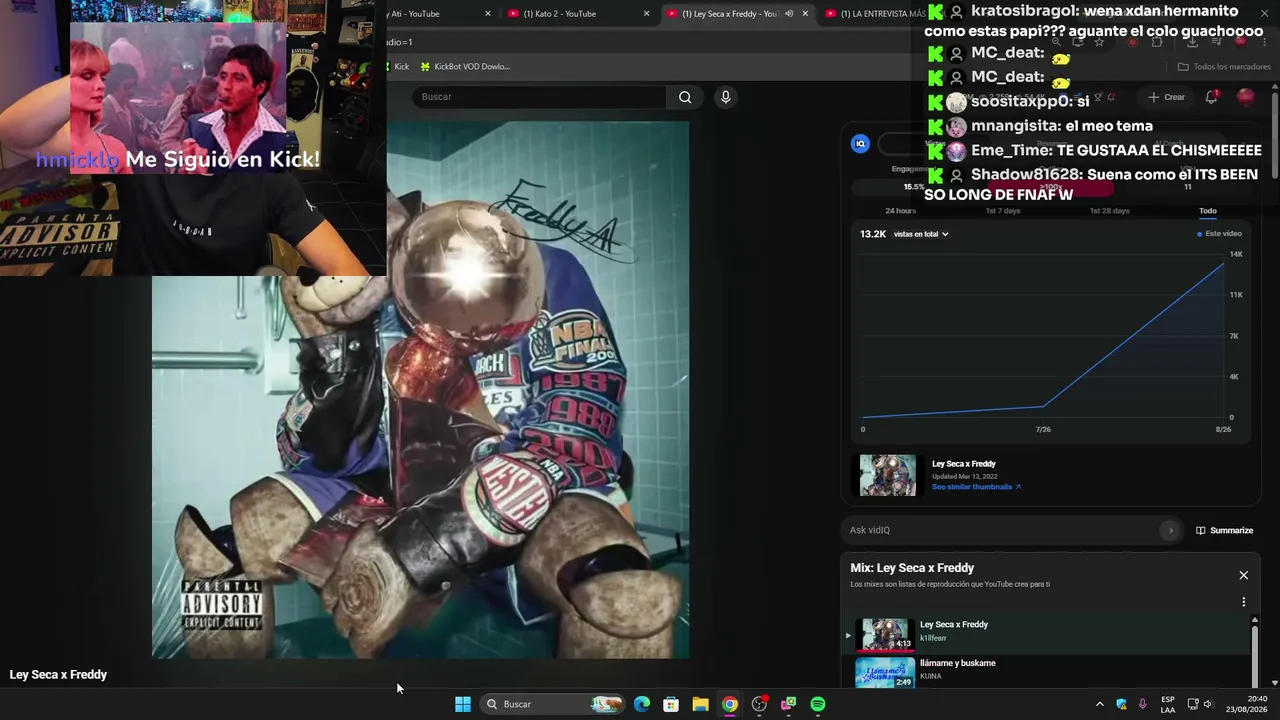Viewport: 1280px width, 720px height.
Task: Switch to the Ati - YouTube tab
Action: click(440, 14)
